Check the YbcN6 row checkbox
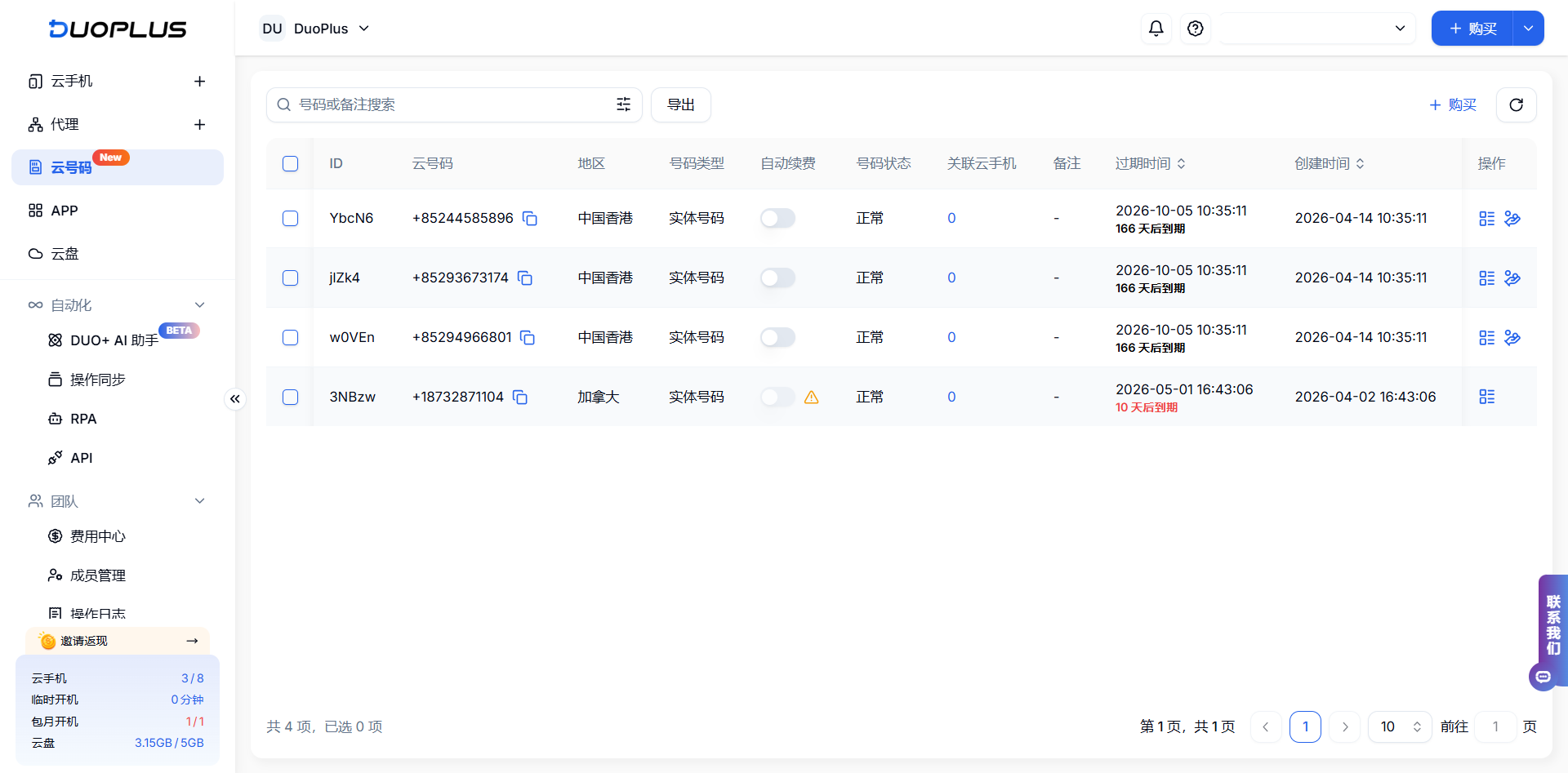Viewport: 1568px width, 773px height. pyautogui.click(x=290, y=218)
